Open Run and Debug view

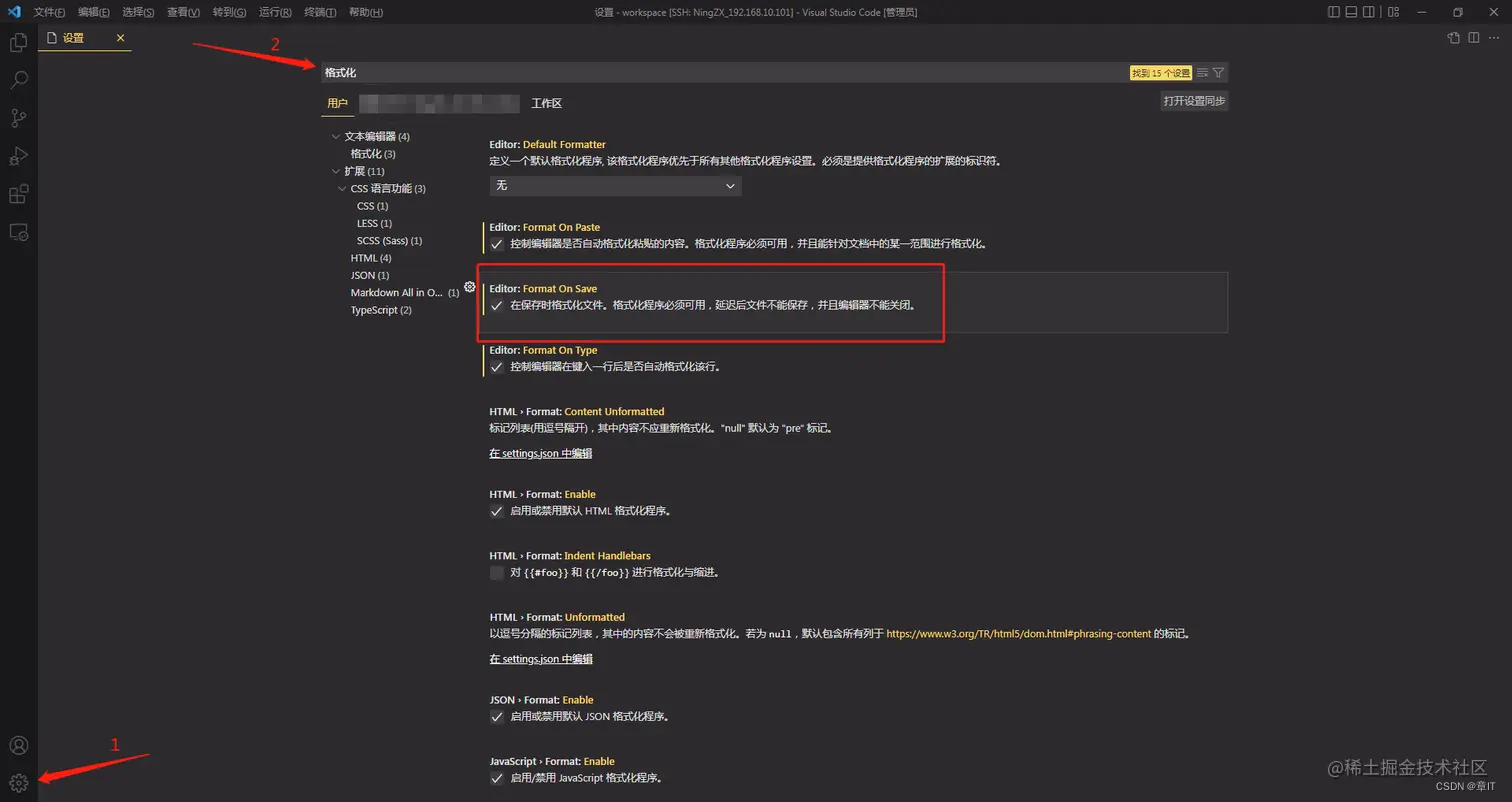[18, 156]
